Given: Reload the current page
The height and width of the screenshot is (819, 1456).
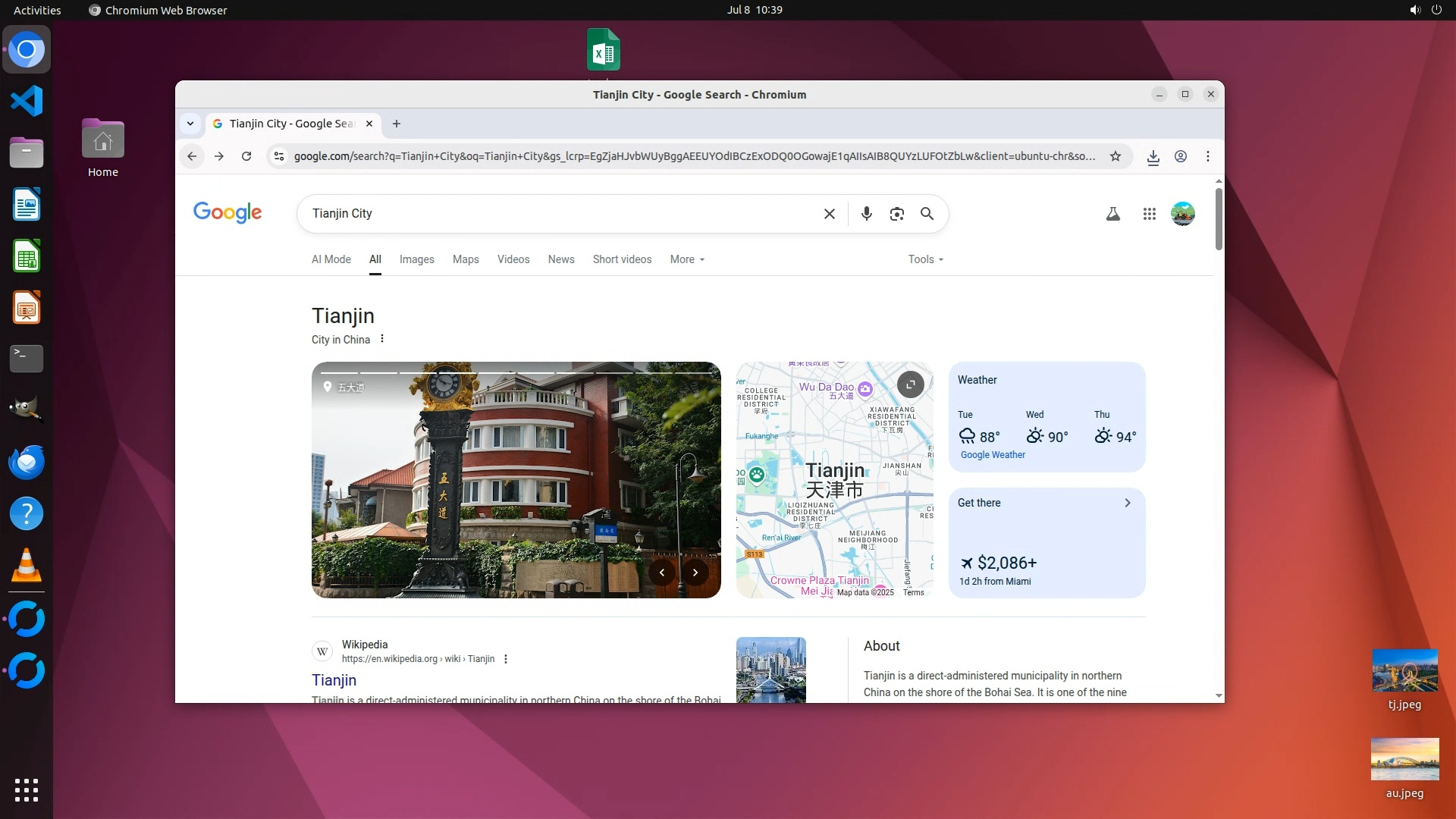Looking at the screenshot, I should [x=246, y=156].
